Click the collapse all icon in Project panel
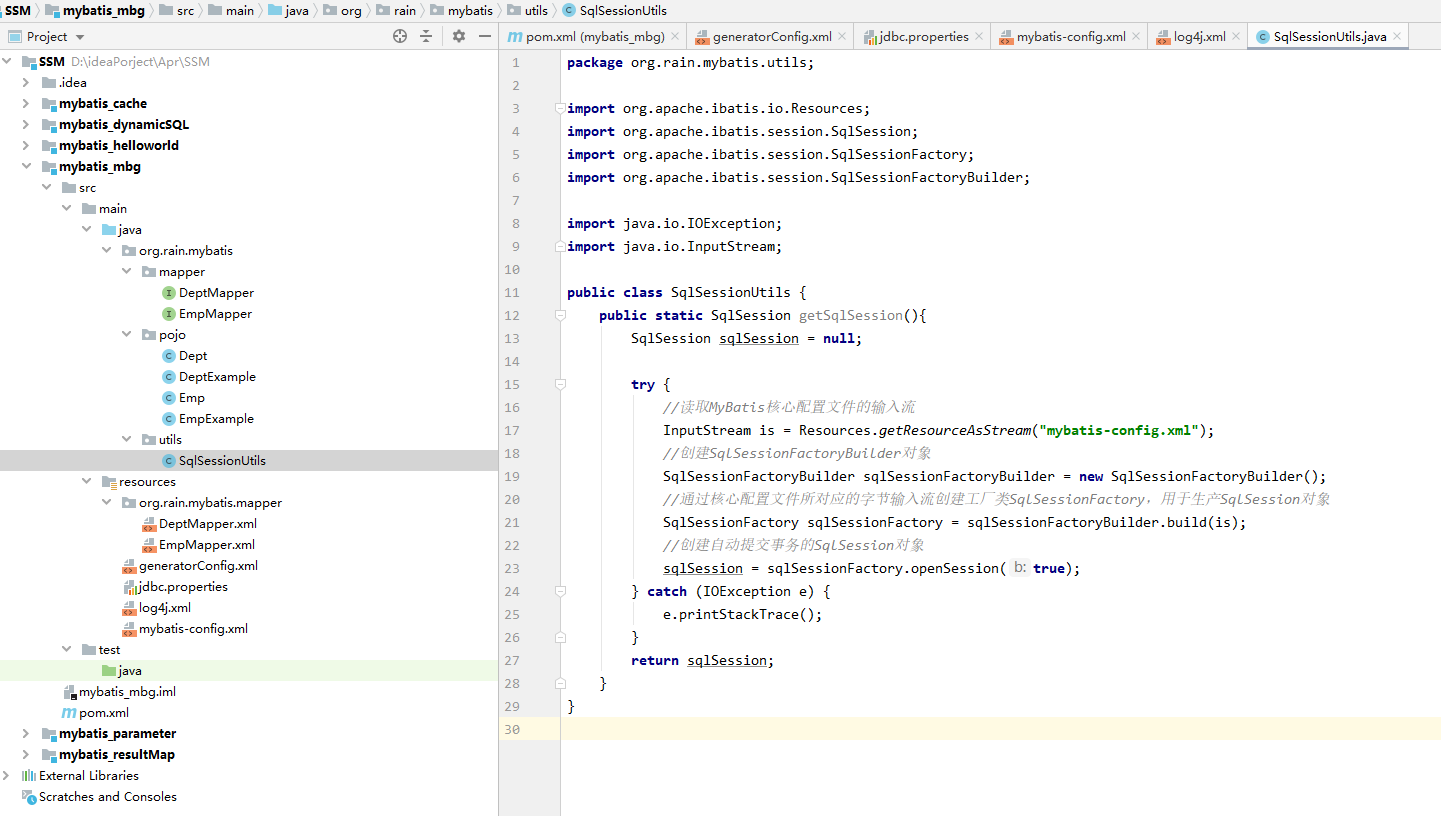This screenshot has height=816, width=1441. pyautogui.click(x=426, y=36)
